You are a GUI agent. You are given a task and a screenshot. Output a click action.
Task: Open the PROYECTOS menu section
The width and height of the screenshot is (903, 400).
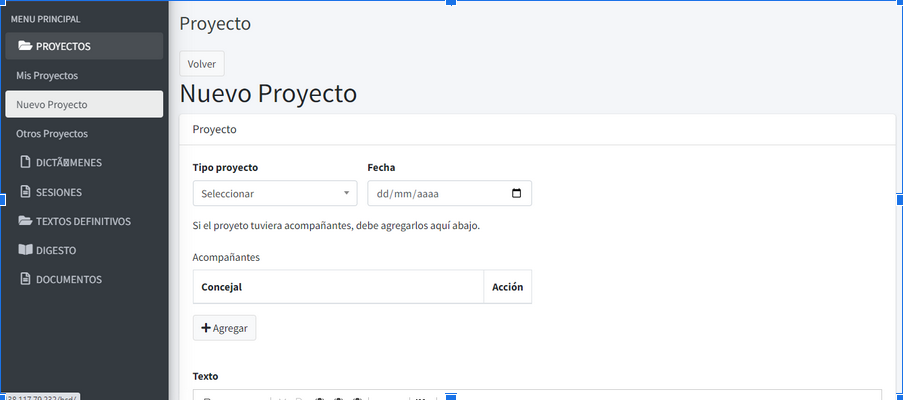tap(84, 46)
